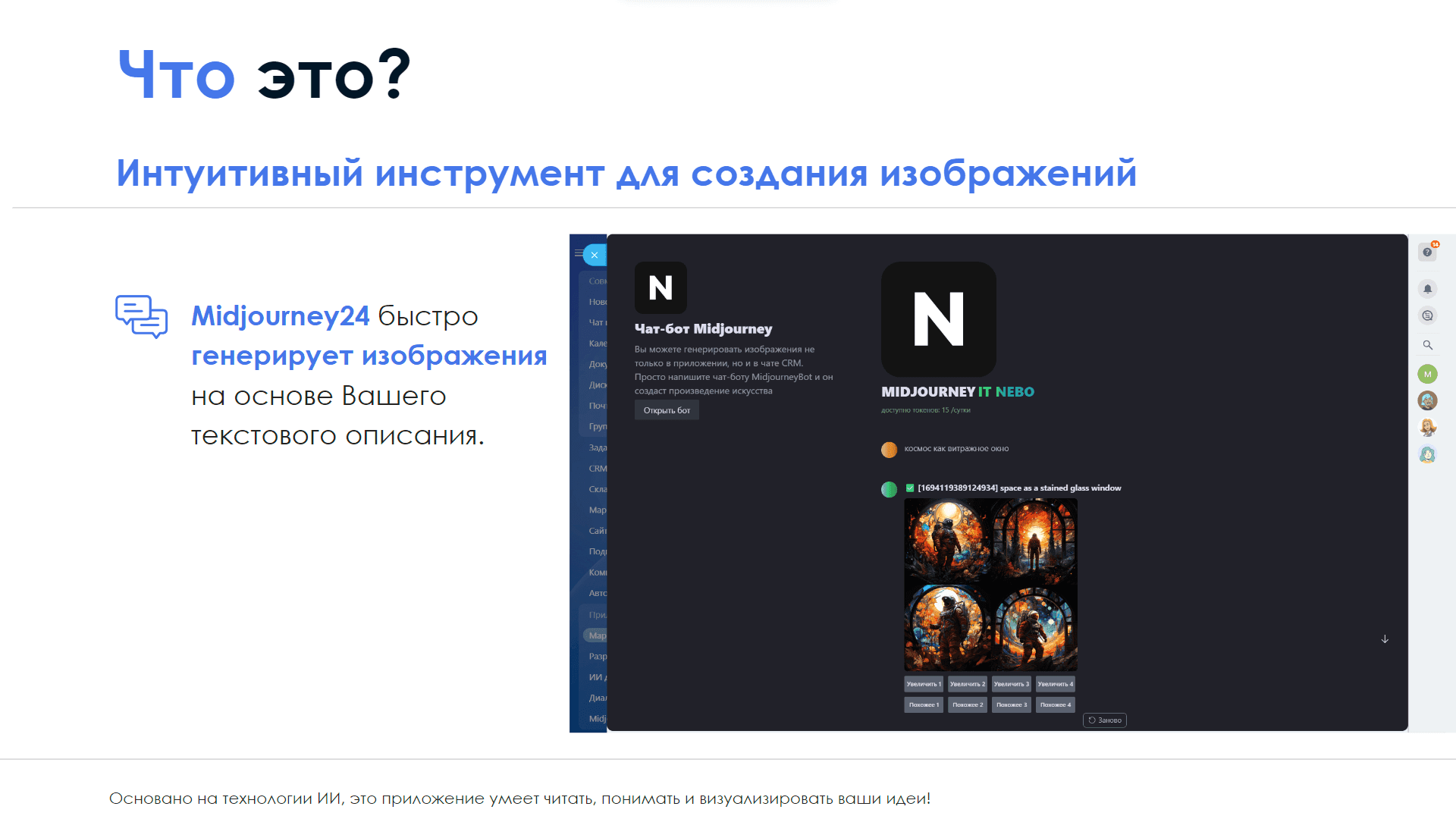Select the top-left astronaut image
The height and width of the screenshot is (819, 1456).
coord(947,541)
